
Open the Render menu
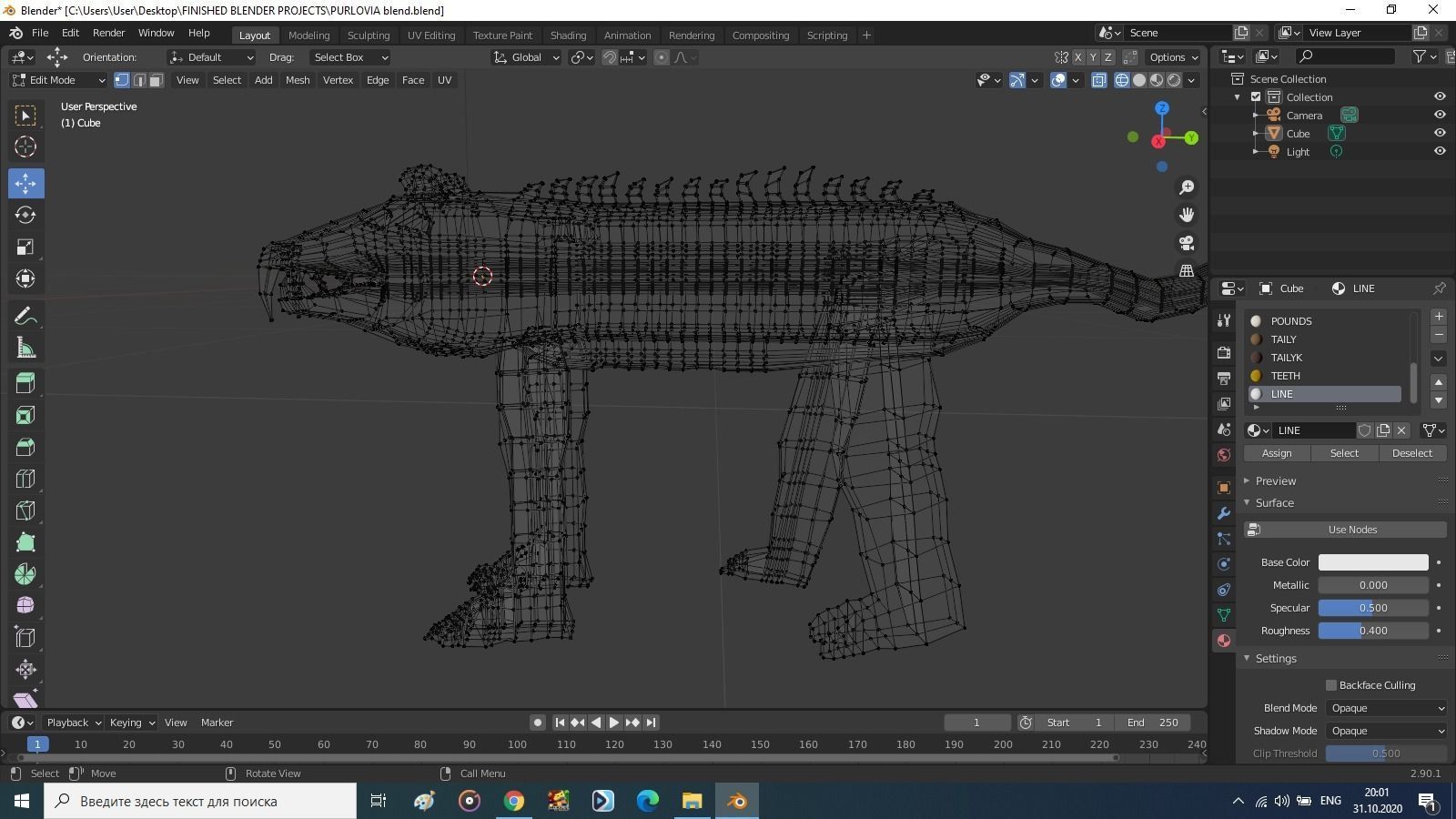coord(108,33)
